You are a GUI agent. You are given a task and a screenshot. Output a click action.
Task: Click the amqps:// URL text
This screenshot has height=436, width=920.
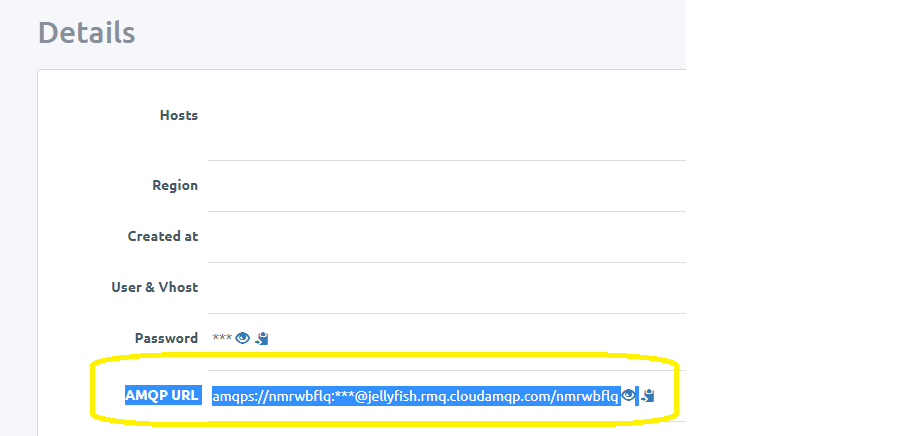click(x=416, y=396)
